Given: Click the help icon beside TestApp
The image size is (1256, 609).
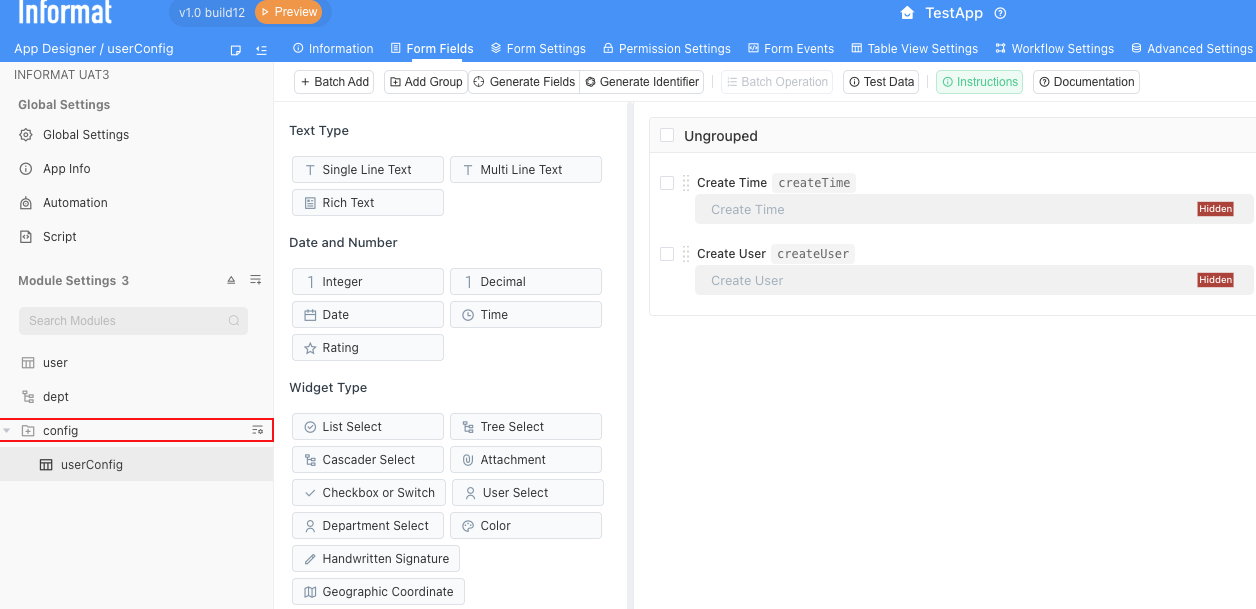Looking at the screenshot, I should pyautogui.click(x=1000, y=13).
